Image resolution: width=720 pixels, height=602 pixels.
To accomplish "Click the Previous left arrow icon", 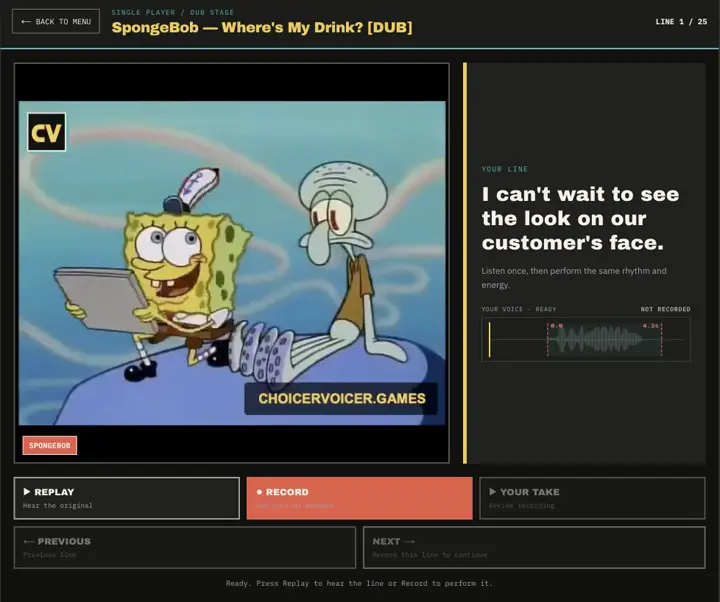I will click(x=28, y=541).
